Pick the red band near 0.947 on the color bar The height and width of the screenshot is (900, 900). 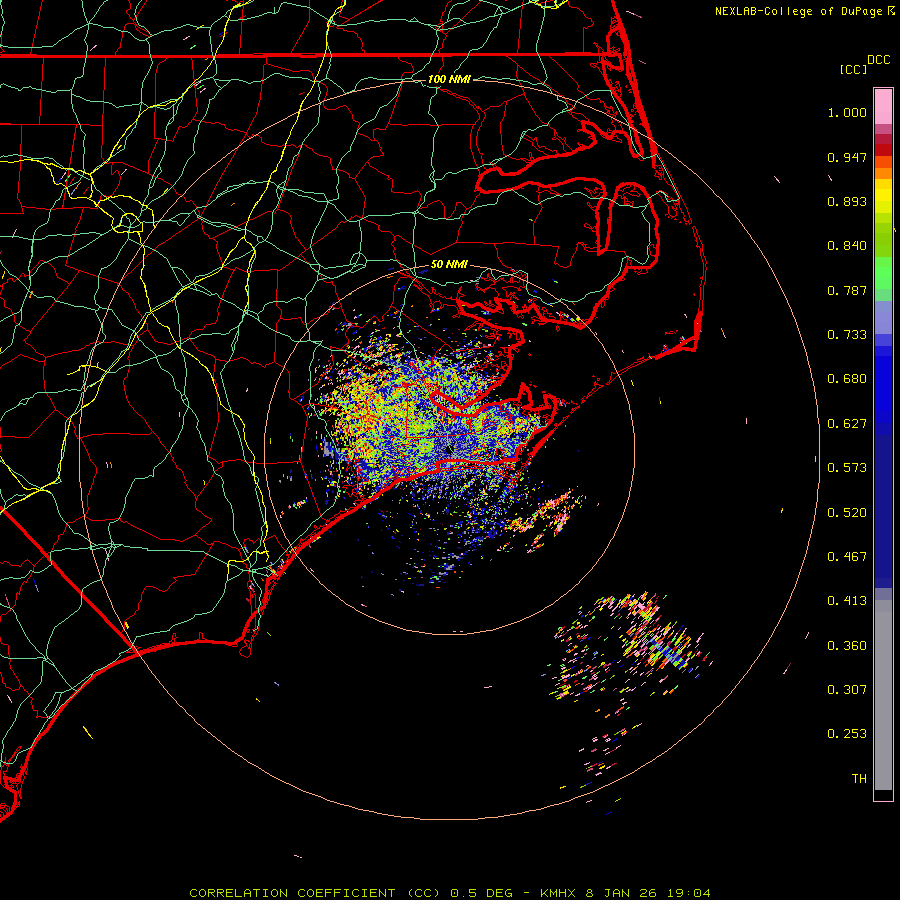(883, 150)
